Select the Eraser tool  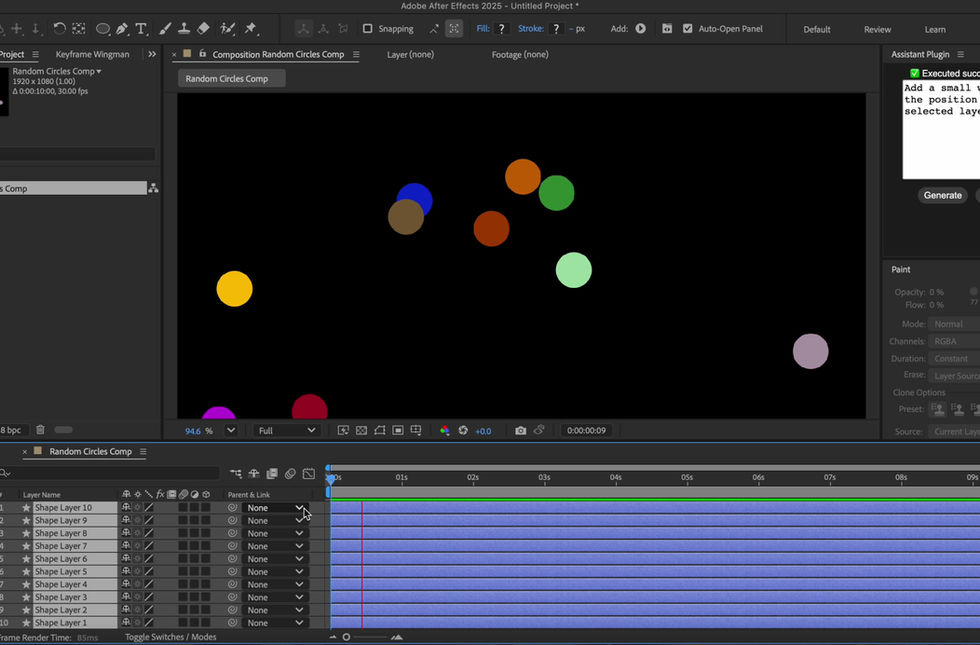203,29
